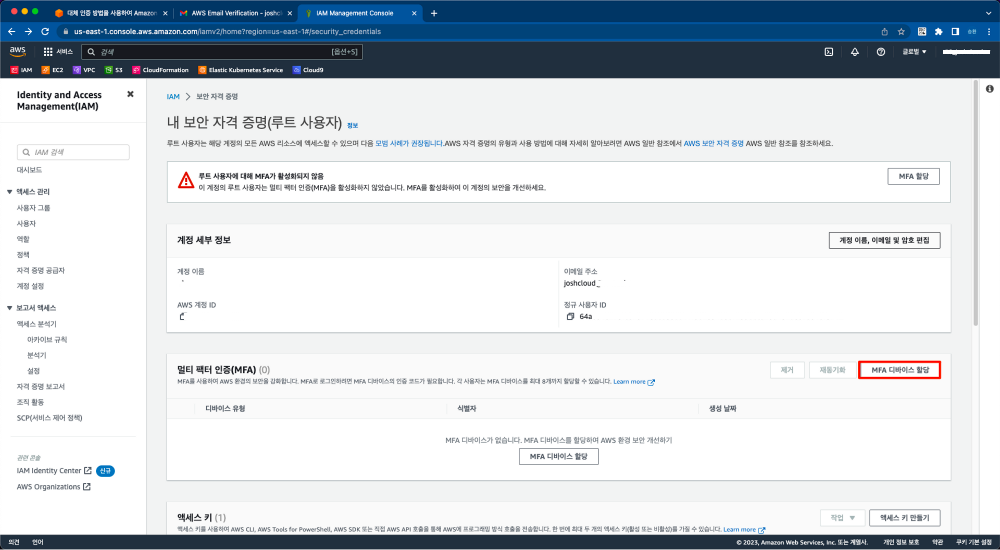The image size is (1000, 550).
Task: Open the EC2 service shortcut
Action: click(52, 70)
